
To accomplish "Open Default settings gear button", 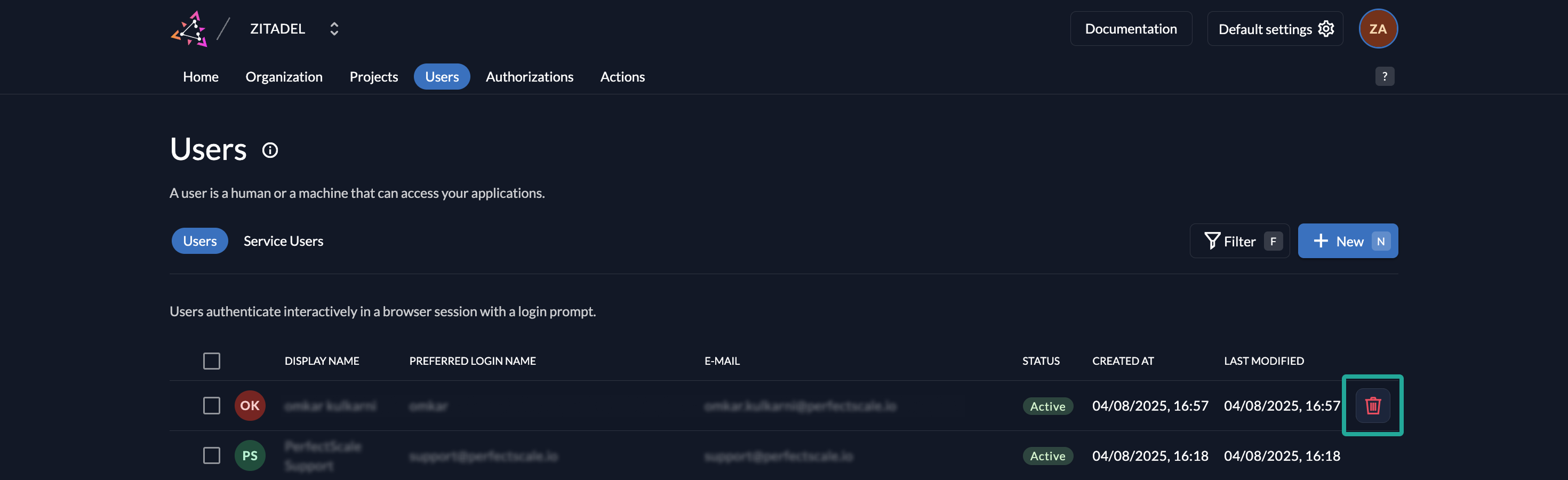I will [1275, 29].
